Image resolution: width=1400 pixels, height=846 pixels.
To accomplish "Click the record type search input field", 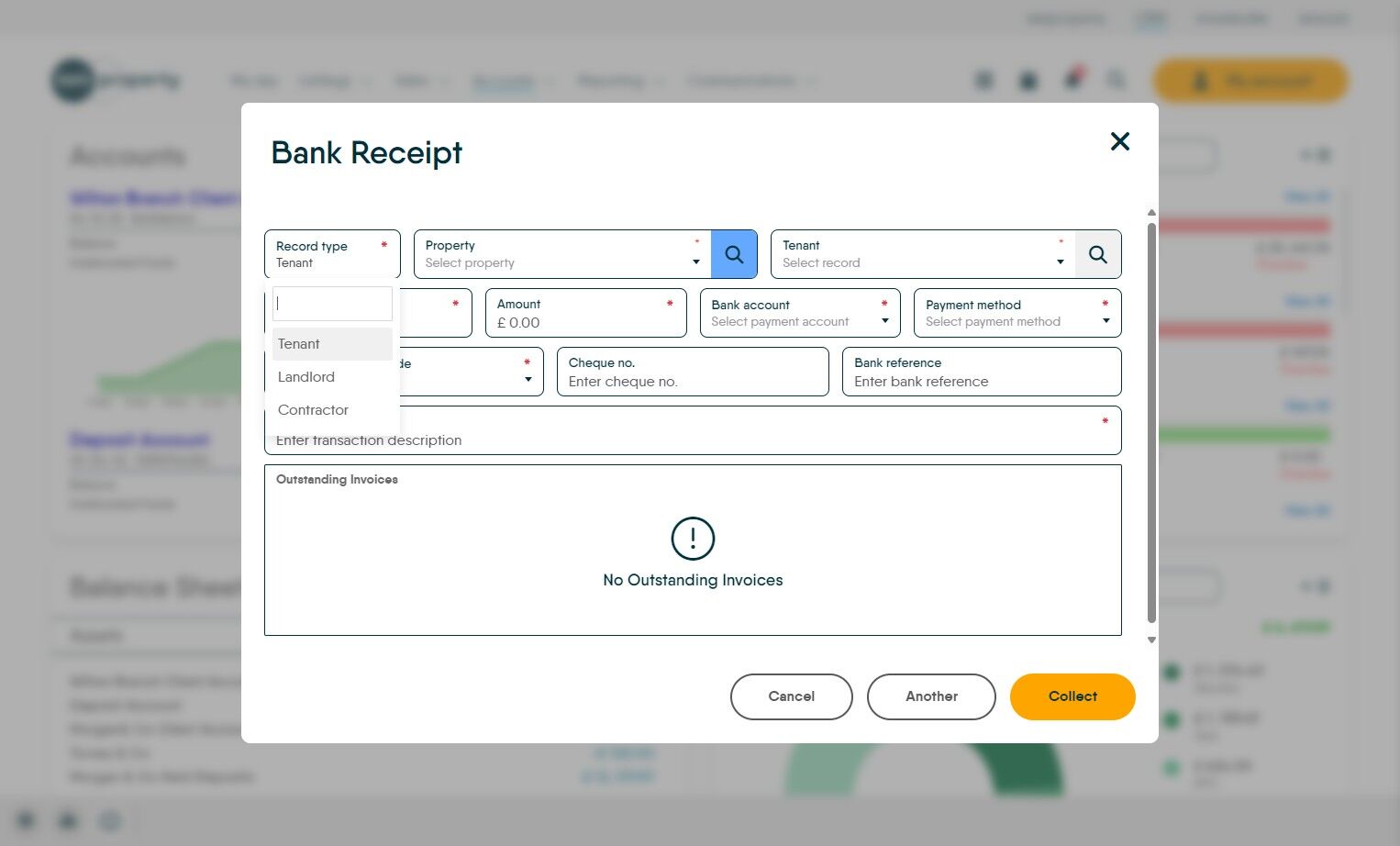I will 332,303.
